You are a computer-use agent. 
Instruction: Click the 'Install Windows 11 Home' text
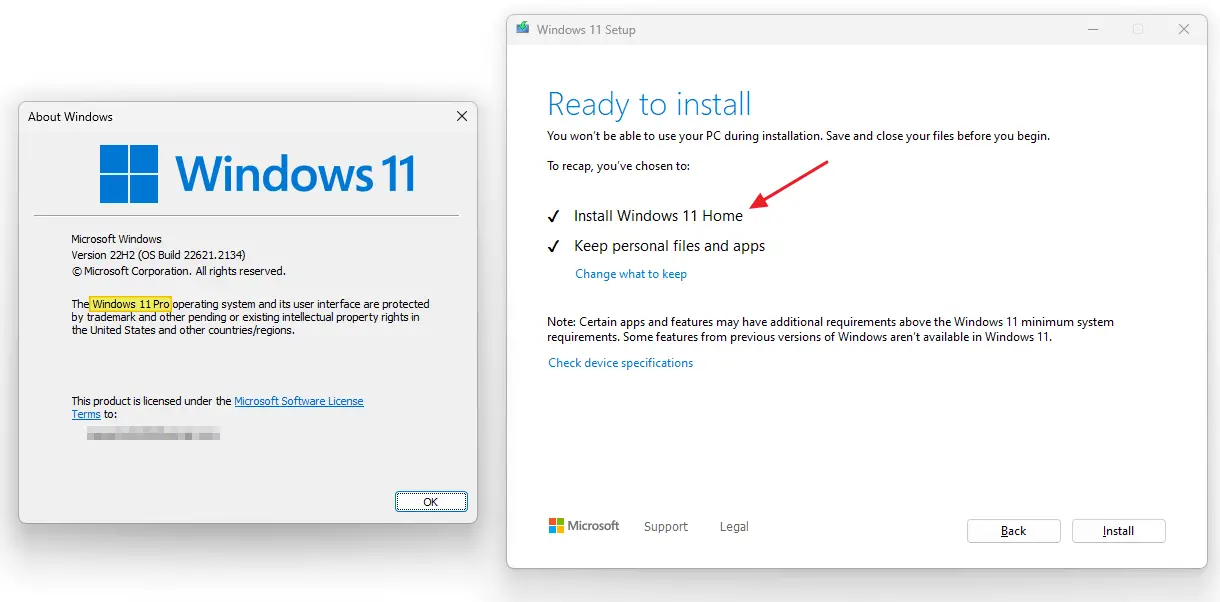coord(658,216)
